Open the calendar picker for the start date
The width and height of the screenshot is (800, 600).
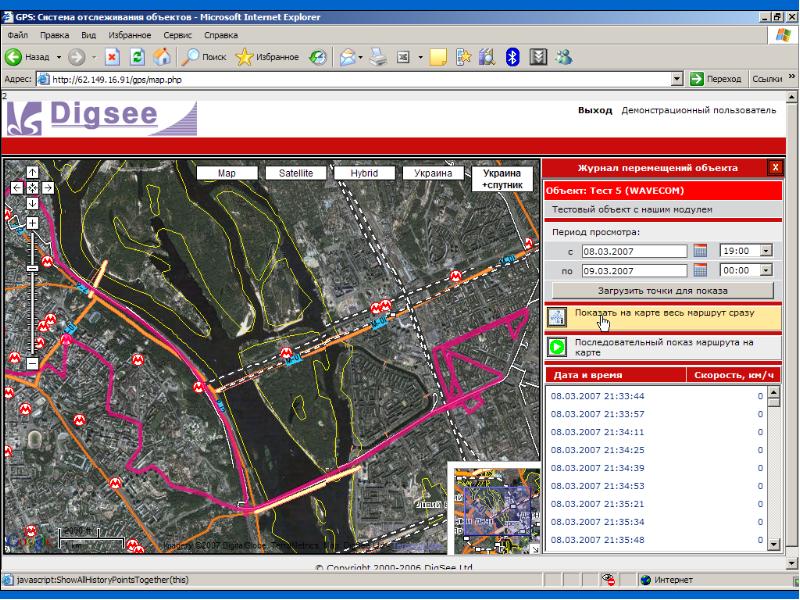click(700, 250)
